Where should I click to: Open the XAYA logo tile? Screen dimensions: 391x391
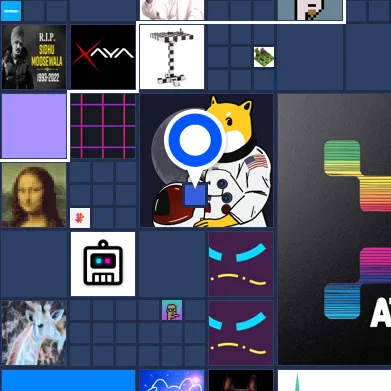(103, 57)
